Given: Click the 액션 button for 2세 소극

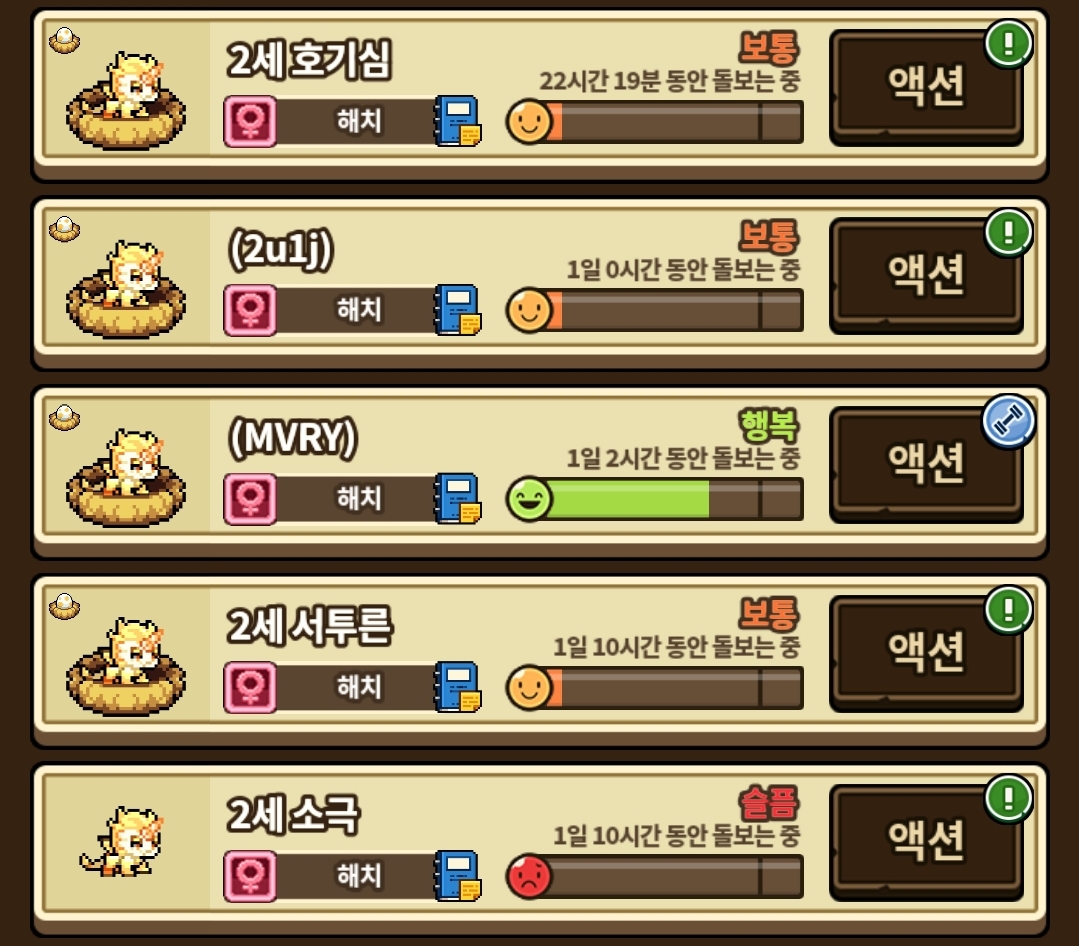Looking at the screenshot, I should pyautogui.click(x=926, y=841).
